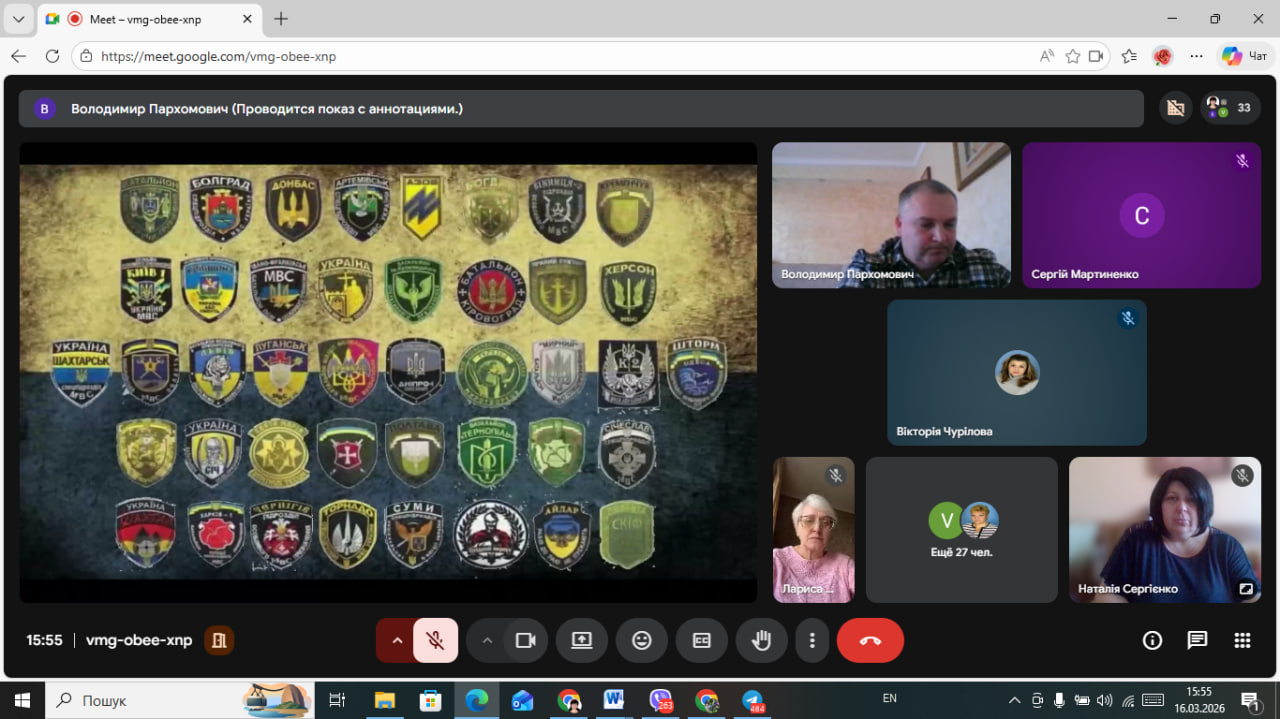Click the camera permission icon in address bar
Image resolution: width=1280 pixels, height=719 pixels.
[1097, 56]
